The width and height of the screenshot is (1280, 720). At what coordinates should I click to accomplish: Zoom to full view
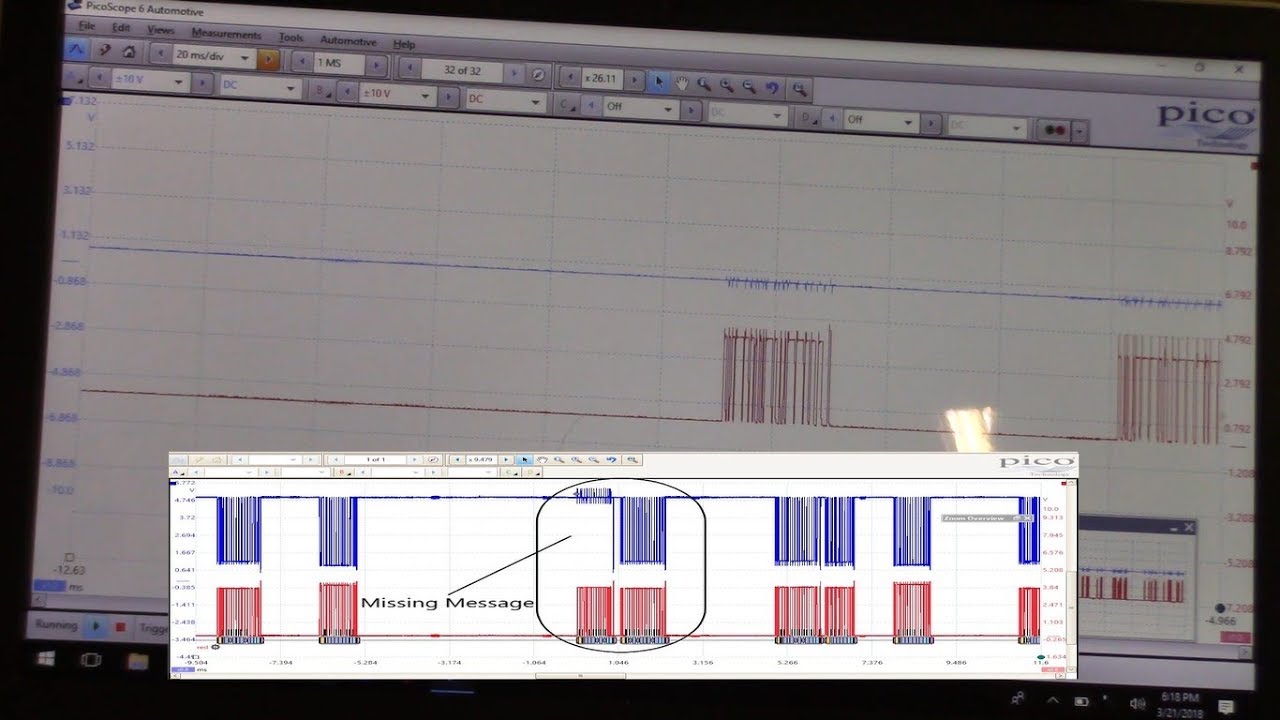(800, 90)
